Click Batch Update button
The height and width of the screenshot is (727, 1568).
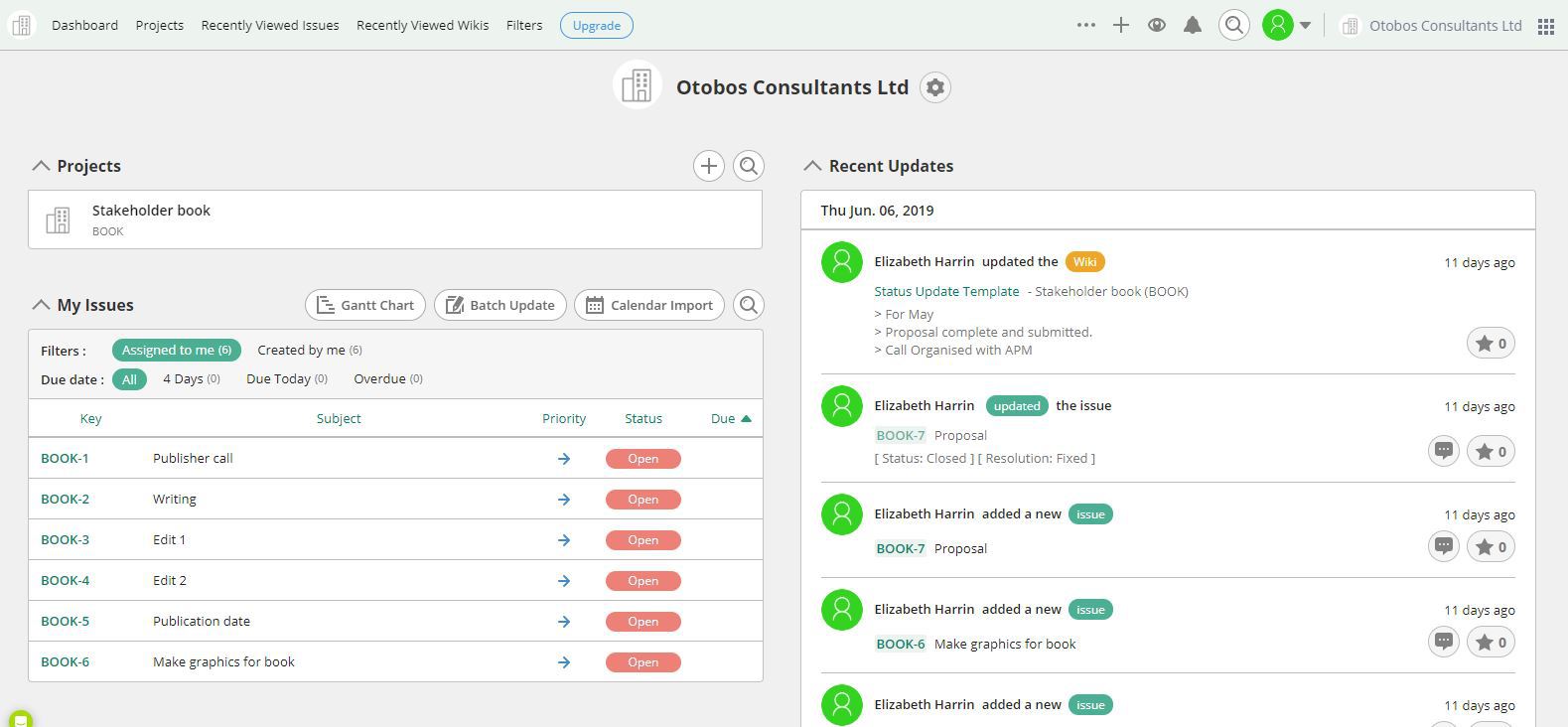coord(500,305)
